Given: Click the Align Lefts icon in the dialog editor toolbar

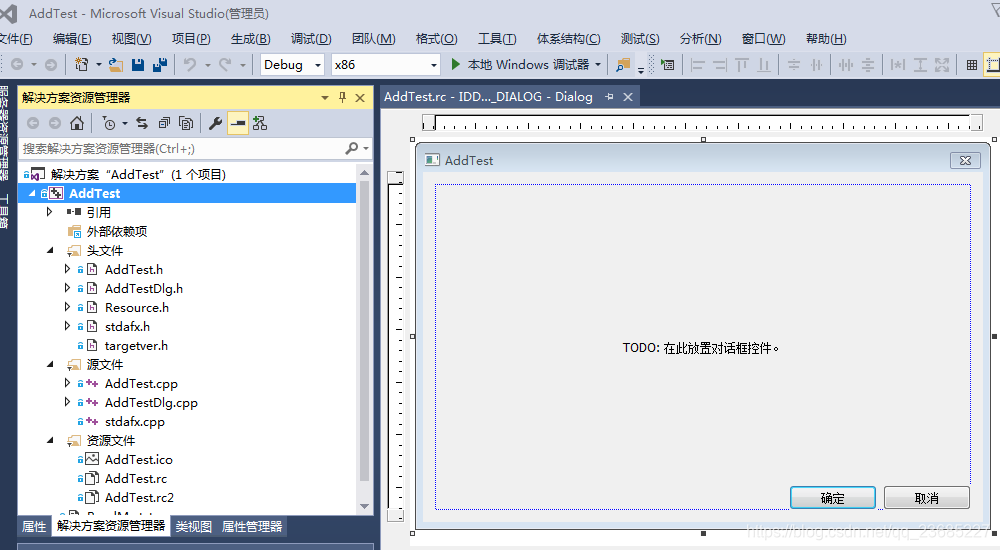Looking at the screenshot, I should (x=698, y=64).
